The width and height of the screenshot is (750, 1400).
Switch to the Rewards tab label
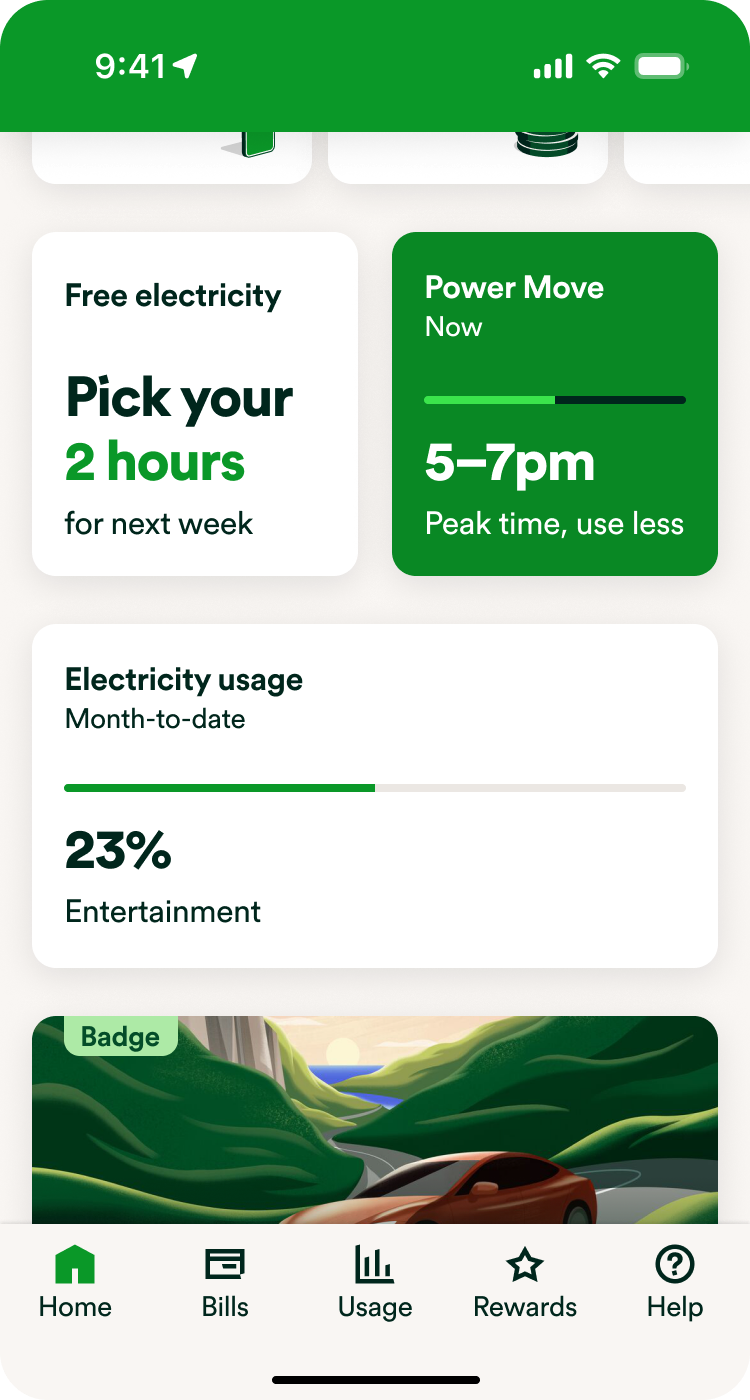coord(525,1307)
